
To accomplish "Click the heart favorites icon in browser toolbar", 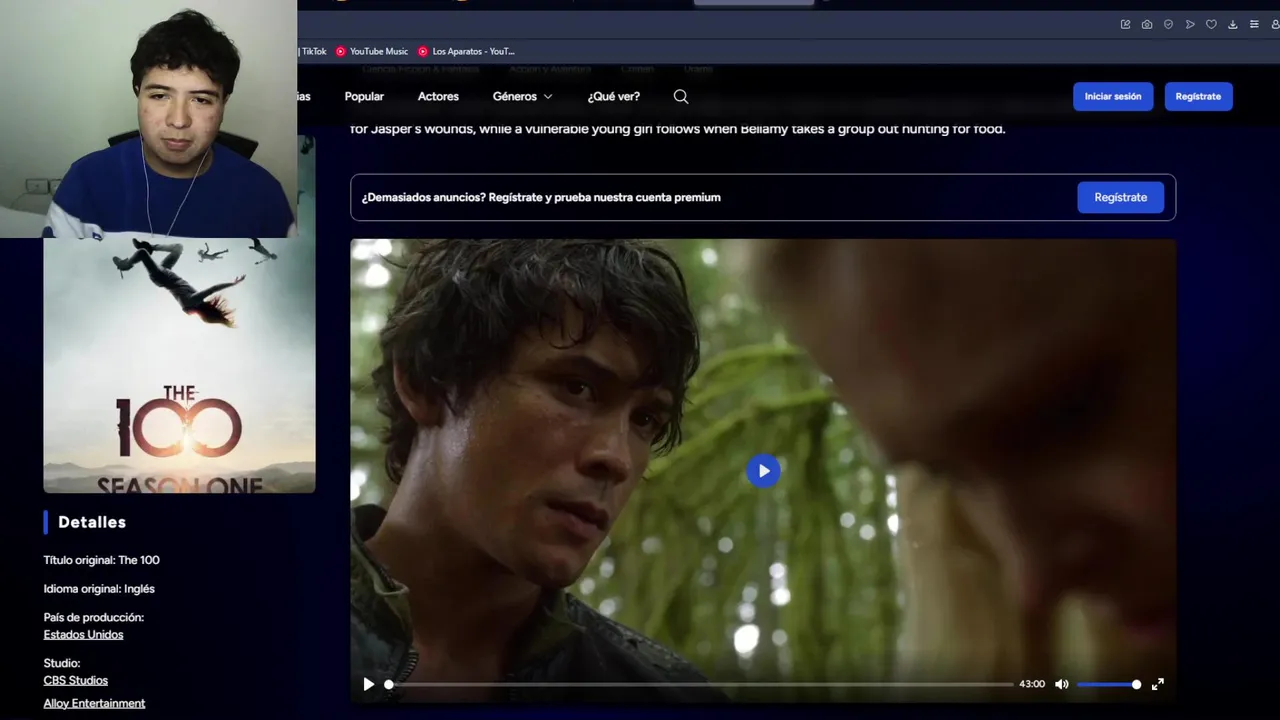I will coord(1211,25).
